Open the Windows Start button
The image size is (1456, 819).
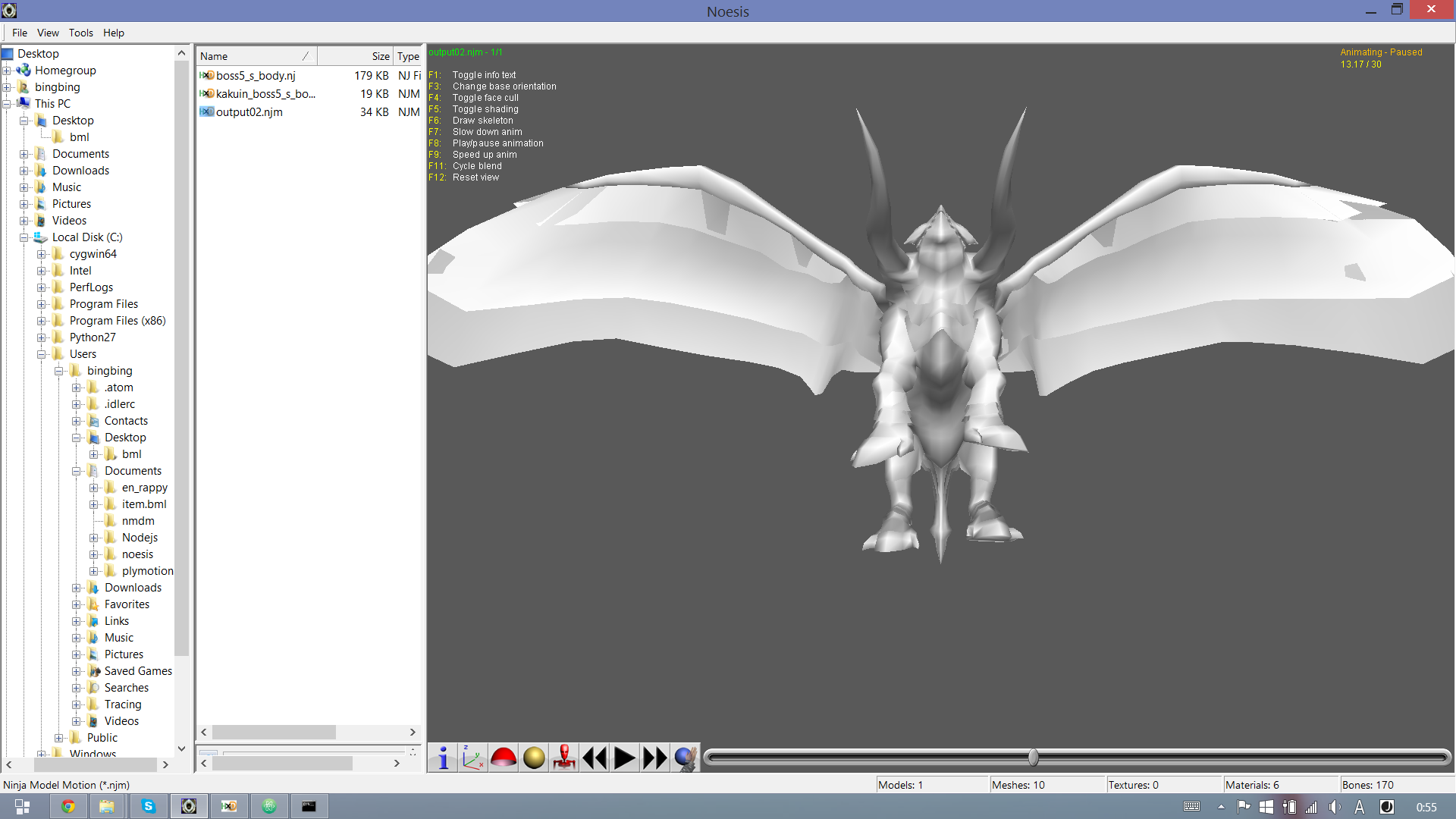(x=22, y=807)
